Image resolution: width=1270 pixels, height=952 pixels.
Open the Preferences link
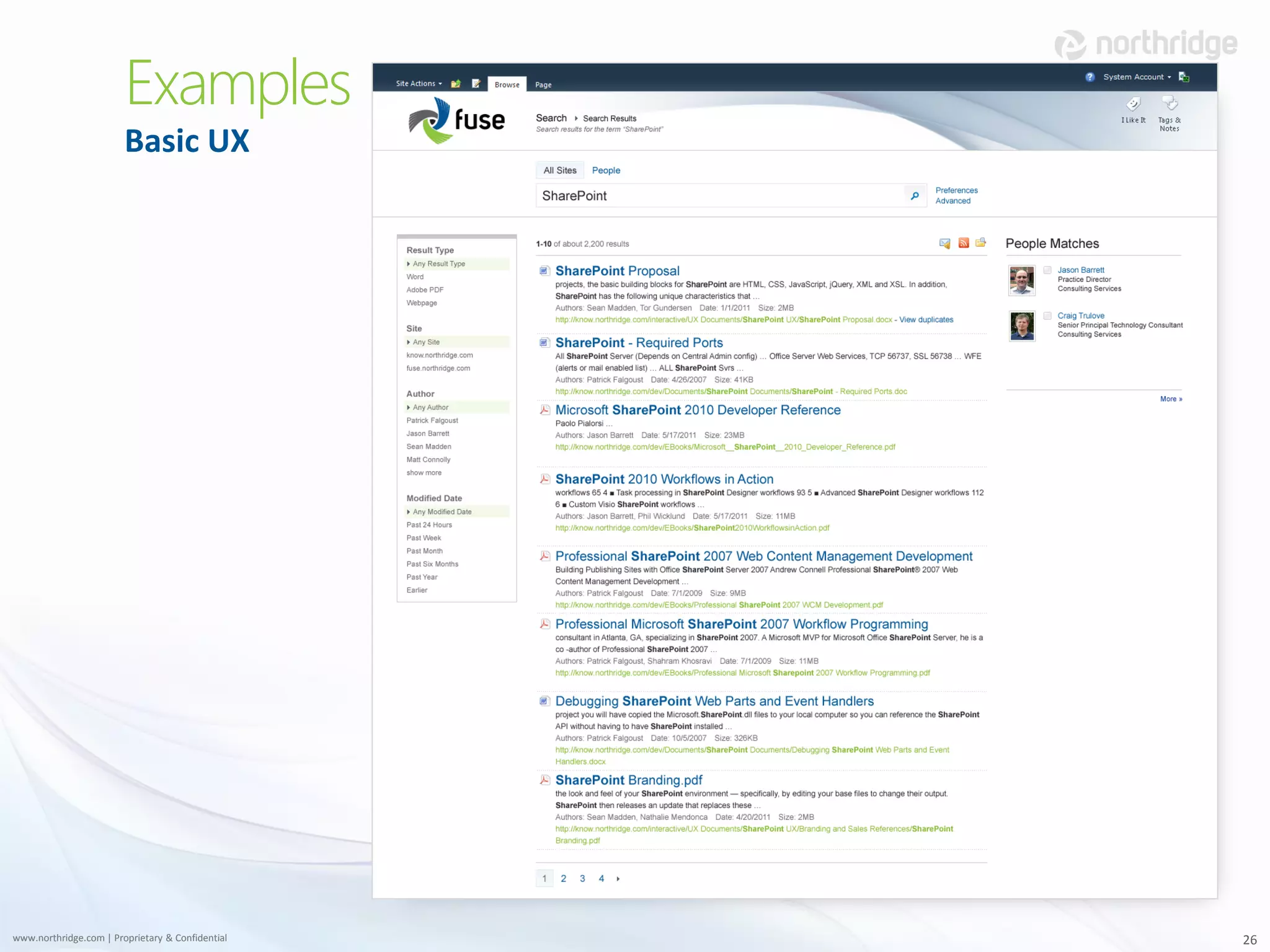[957, 190]
